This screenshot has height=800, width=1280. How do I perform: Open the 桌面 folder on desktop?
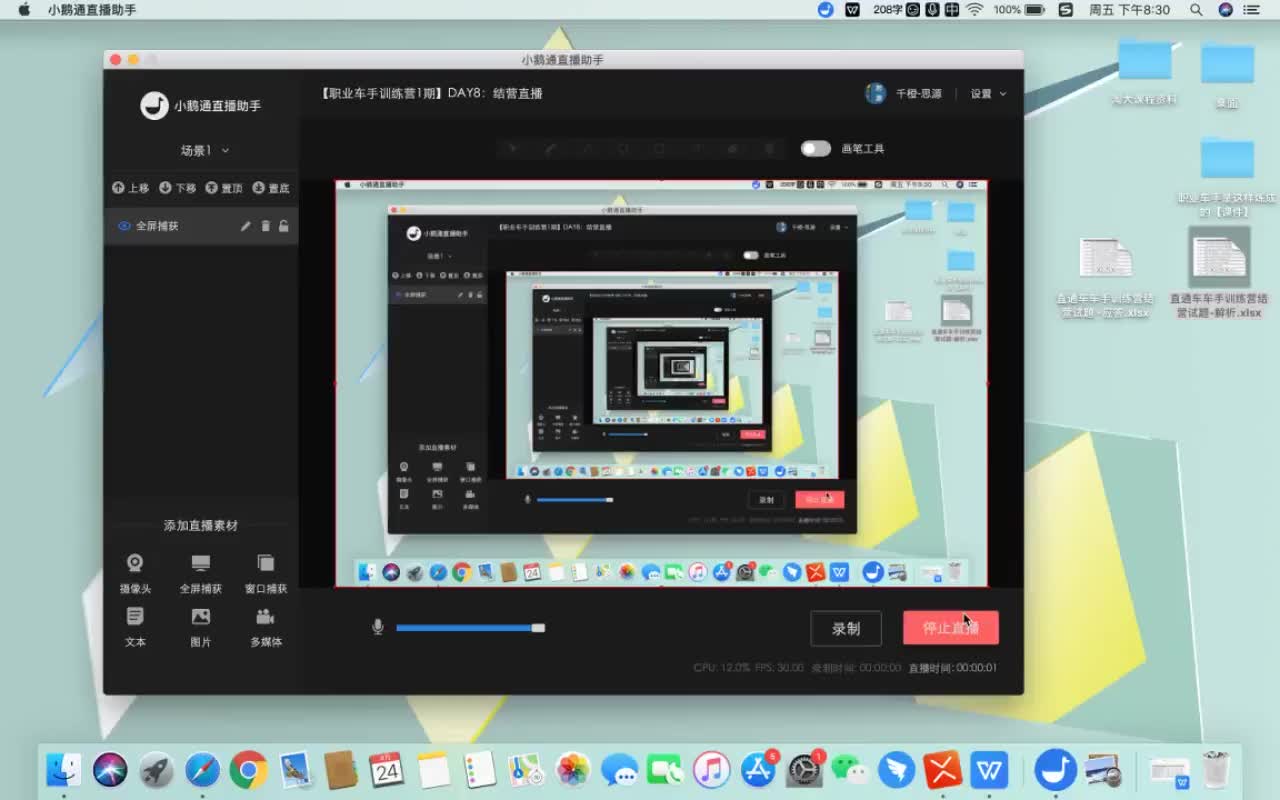point(1227,75)
